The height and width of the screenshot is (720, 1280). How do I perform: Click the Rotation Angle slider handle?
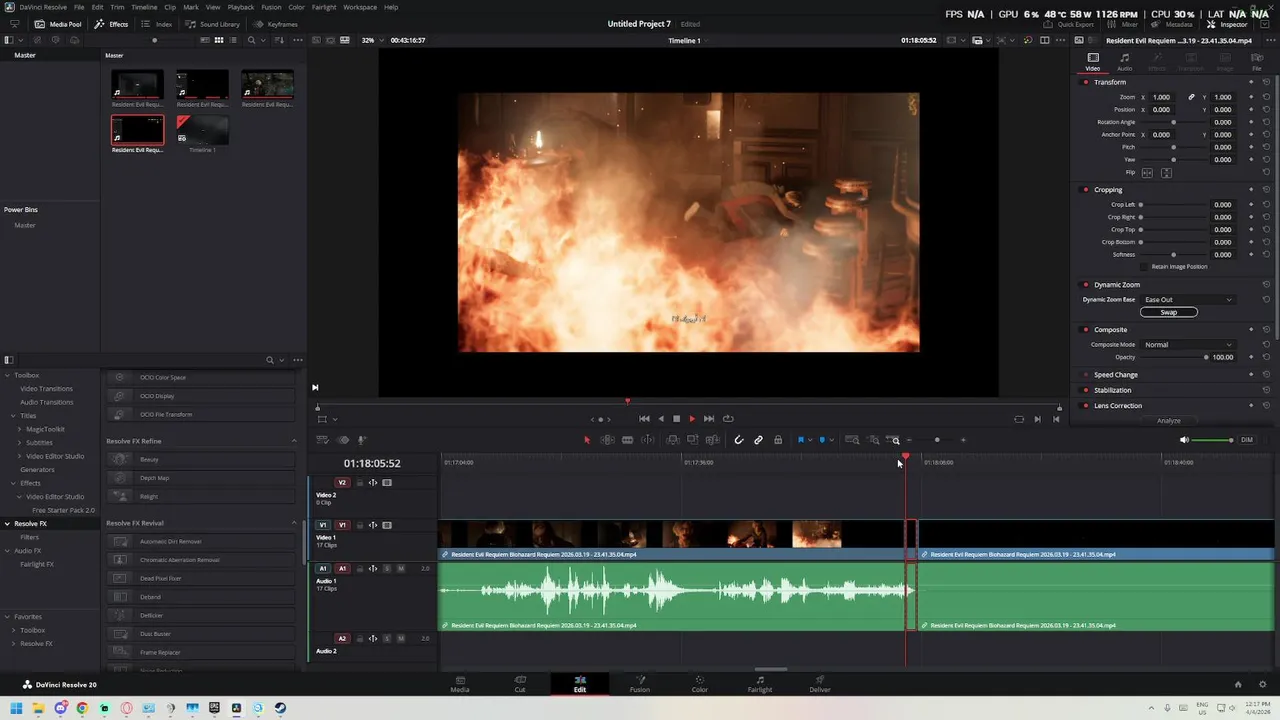[x=1173, y=122]
